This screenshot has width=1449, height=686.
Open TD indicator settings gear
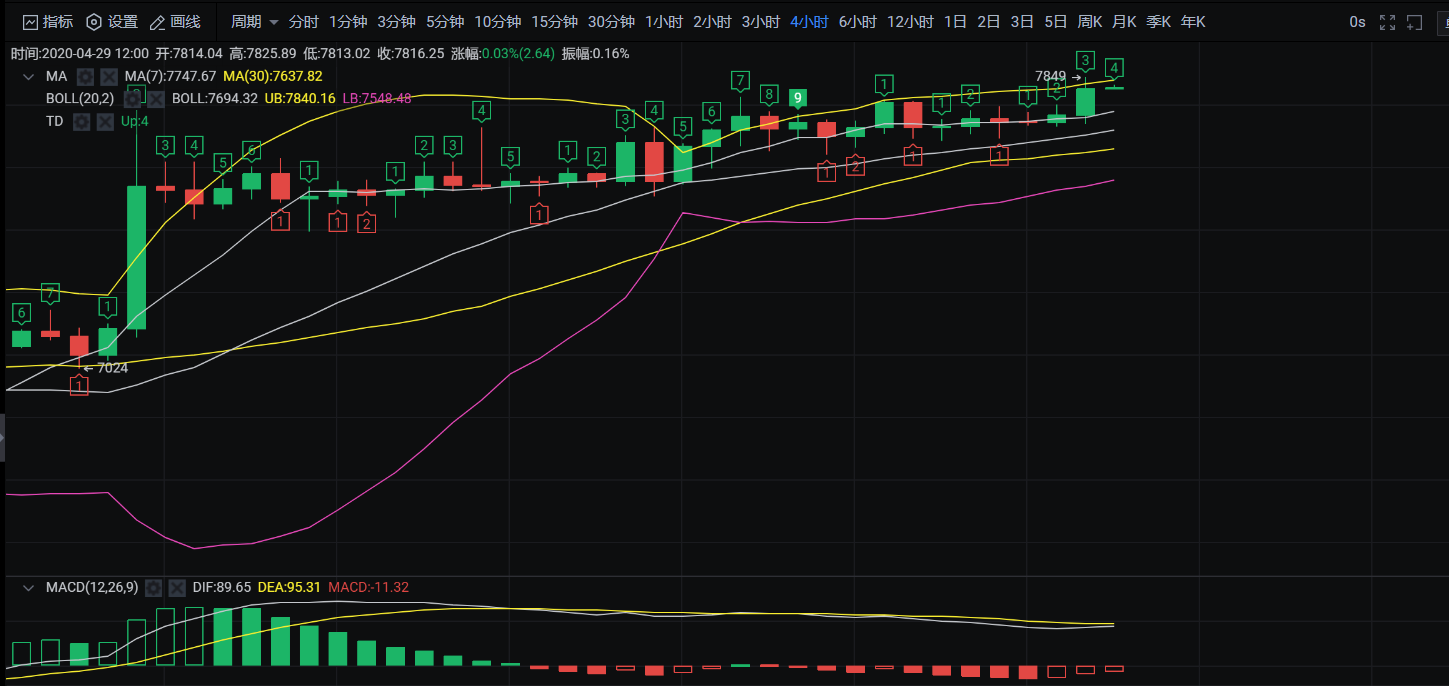click(x=82, y=121)
